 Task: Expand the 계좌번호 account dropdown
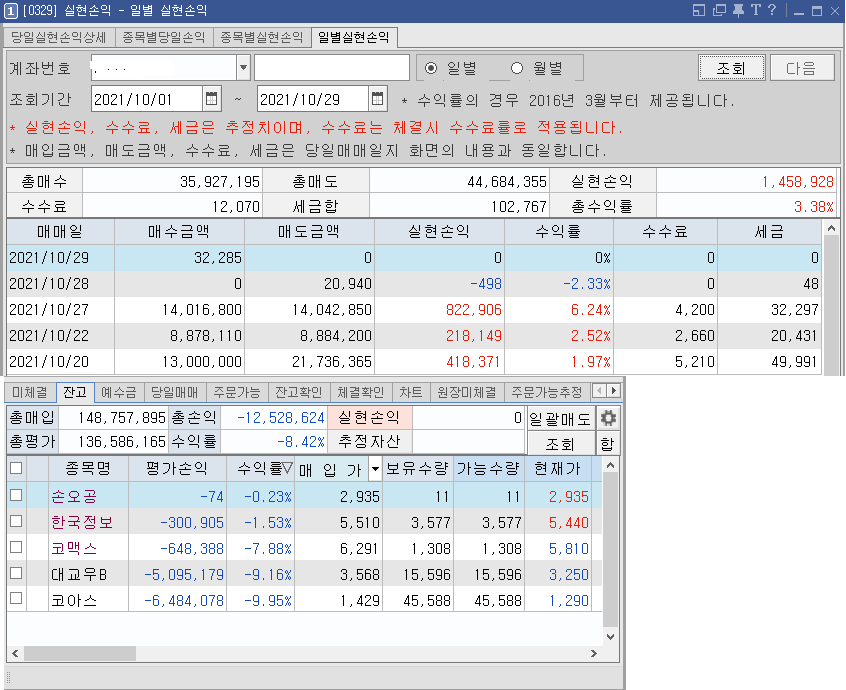[x=243, y=68]
